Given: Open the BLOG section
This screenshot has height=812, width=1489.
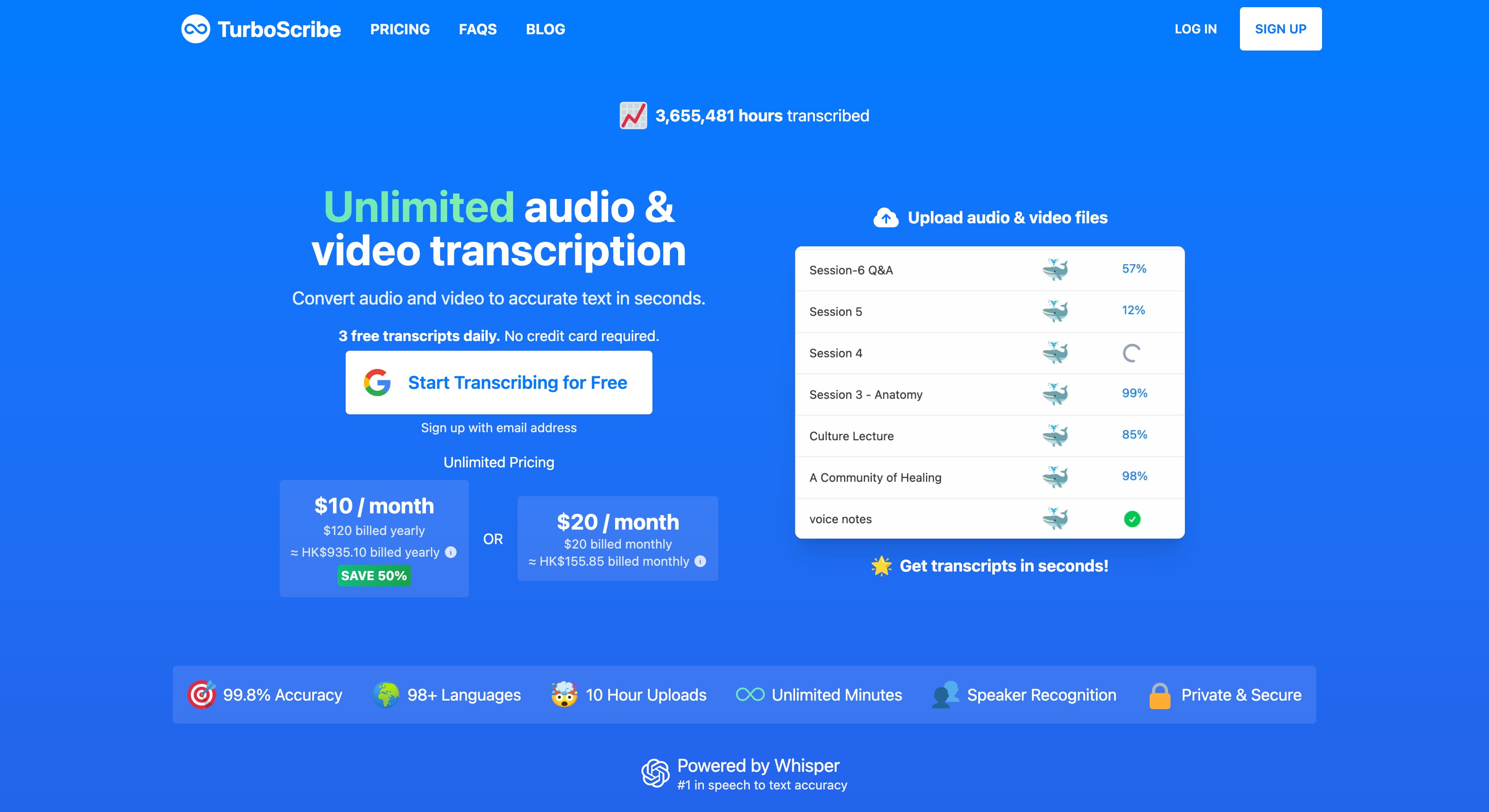Looking at the screenshot, I should (545, 29).
